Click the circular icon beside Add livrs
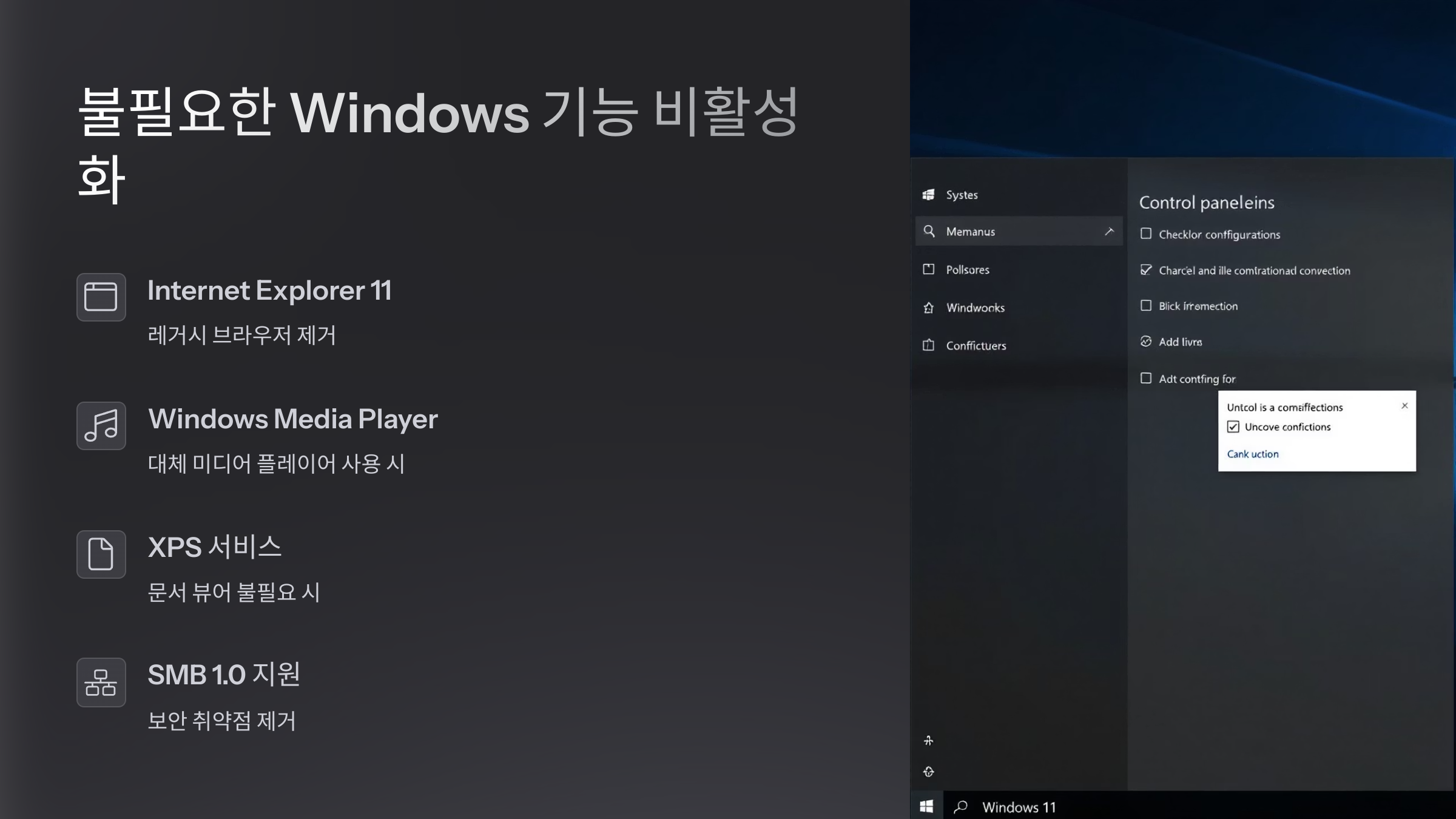The width and height of the screenshot is (1456, 819). coord(1146,342)
